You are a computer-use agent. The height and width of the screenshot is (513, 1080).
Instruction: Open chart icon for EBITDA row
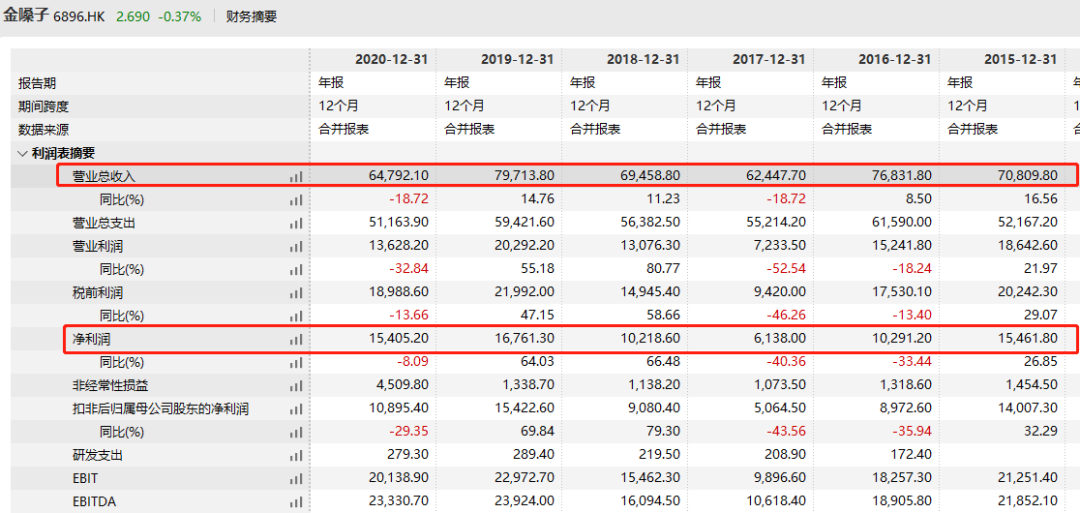coord(296,502)
